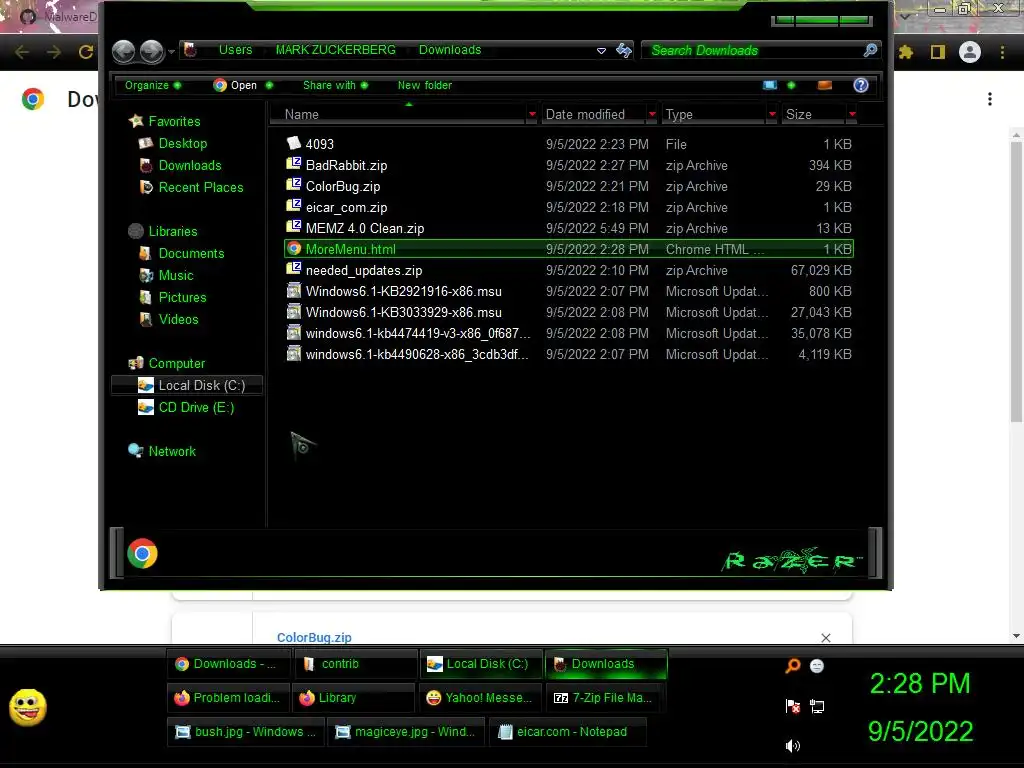Open the Chrome Downloads page more-actions menu
1024x768 pixels.
click(x=990, y=99)
